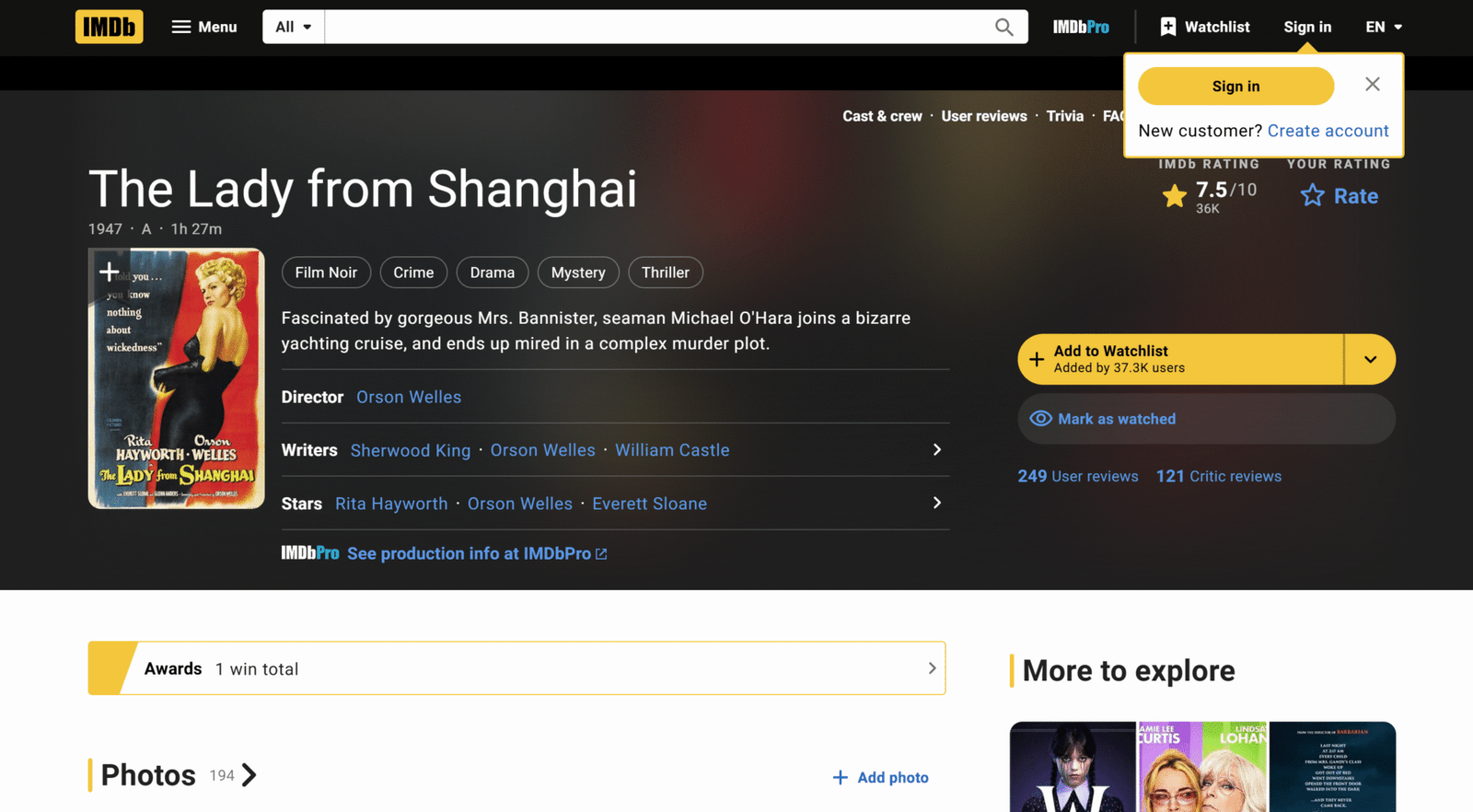Add the movie to Watchlist
Image resolution: width=1473 pixels, height=812 pixels.
pyautogui.click(x=1180, y=359)
